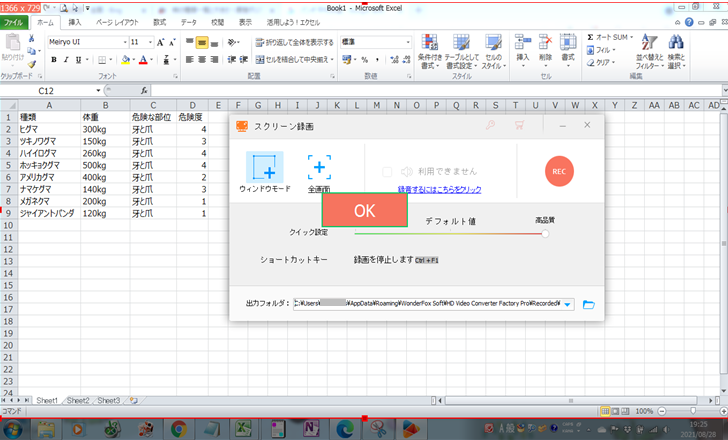Click the insert new worksheet tab icon

pyautogui.click(x=134, y=400)
